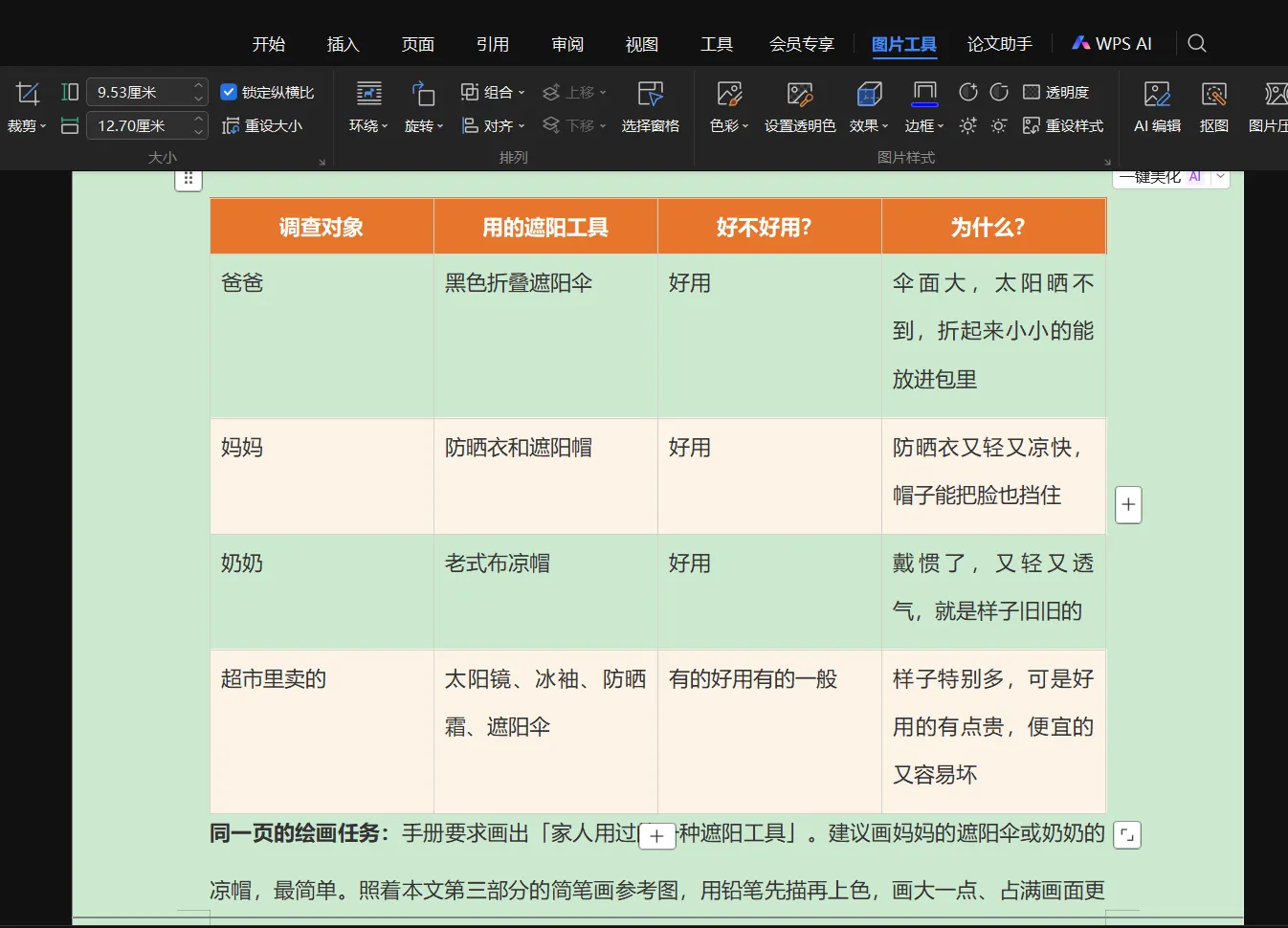1288x928 pixels.
Task: Click the add-row plus button below table
Action: tap(656, 836)
